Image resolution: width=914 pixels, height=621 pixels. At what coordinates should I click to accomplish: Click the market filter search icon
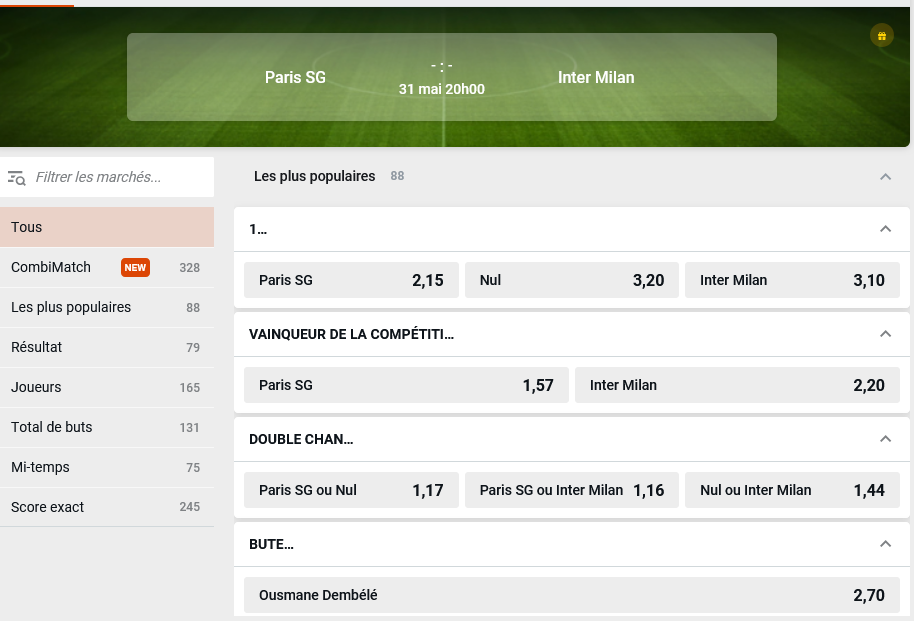16,178
